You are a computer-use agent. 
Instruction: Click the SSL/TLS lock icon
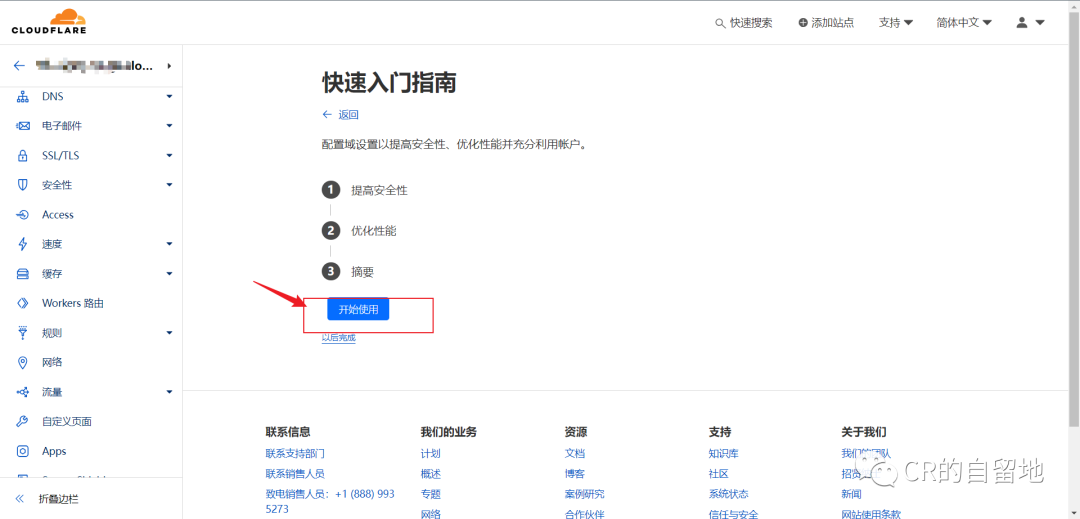(23, 156)
